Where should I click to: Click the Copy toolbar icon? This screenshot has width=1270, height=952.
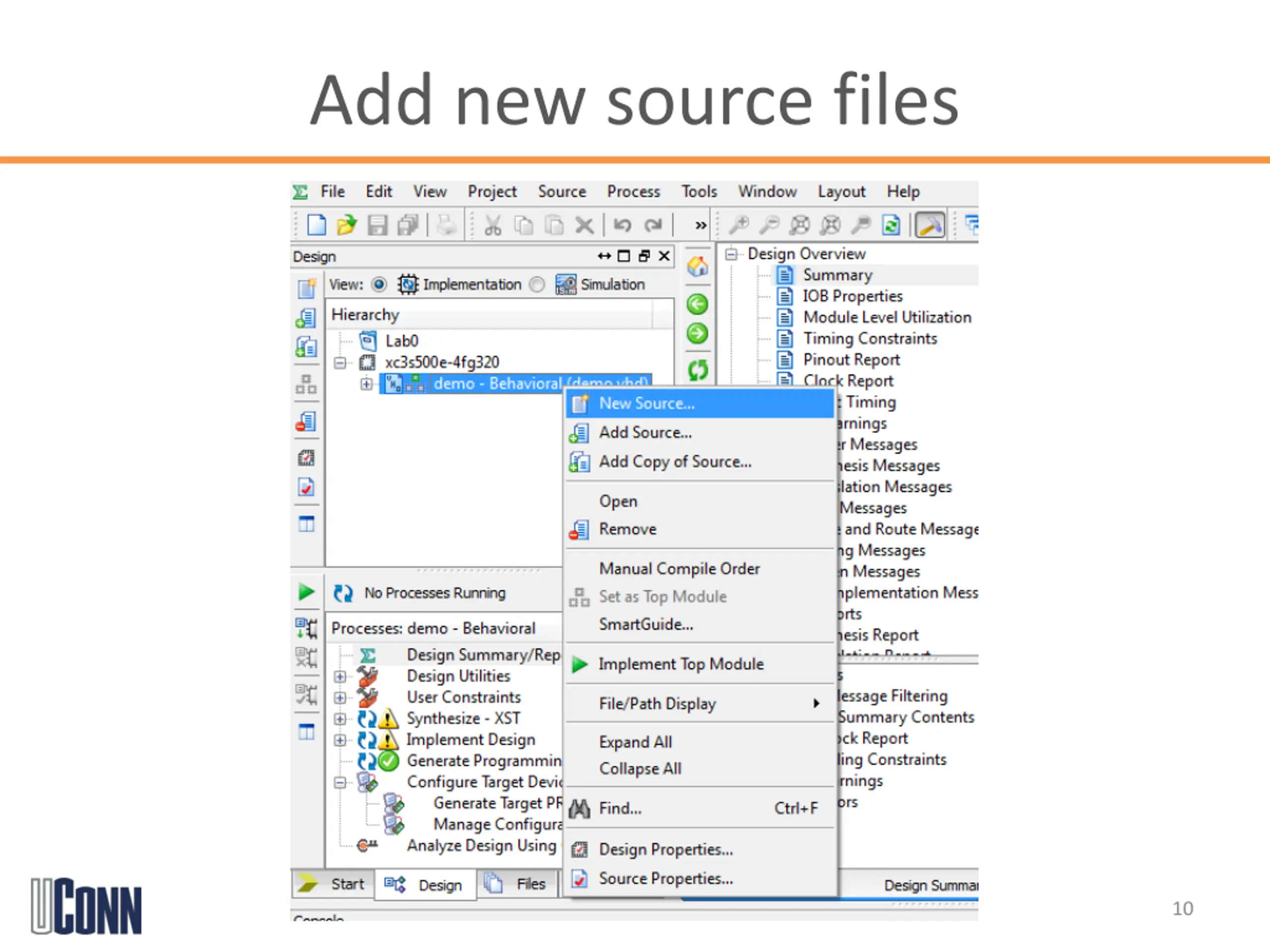pos(523,225)
